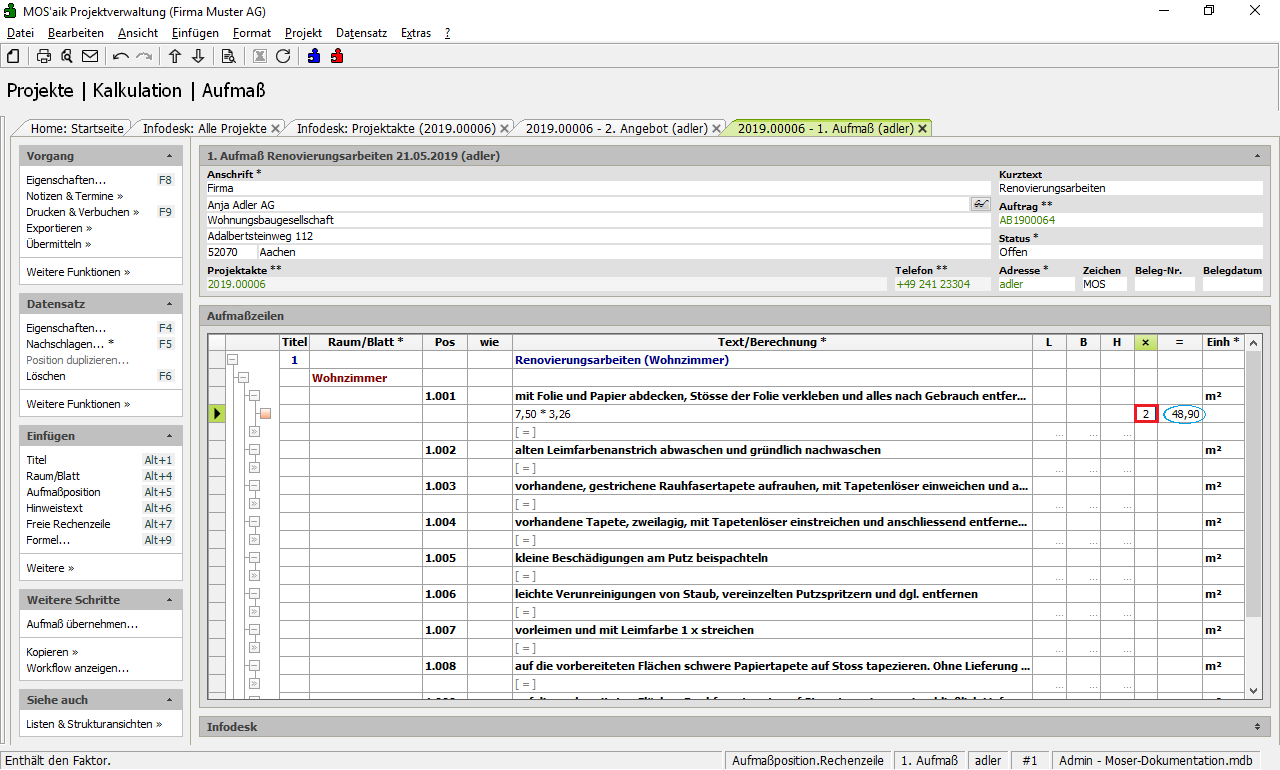Viewport: 1280px width, 770px height.
Task: Click the refresh icon in toolbar
Action: (x=283, y=56)
